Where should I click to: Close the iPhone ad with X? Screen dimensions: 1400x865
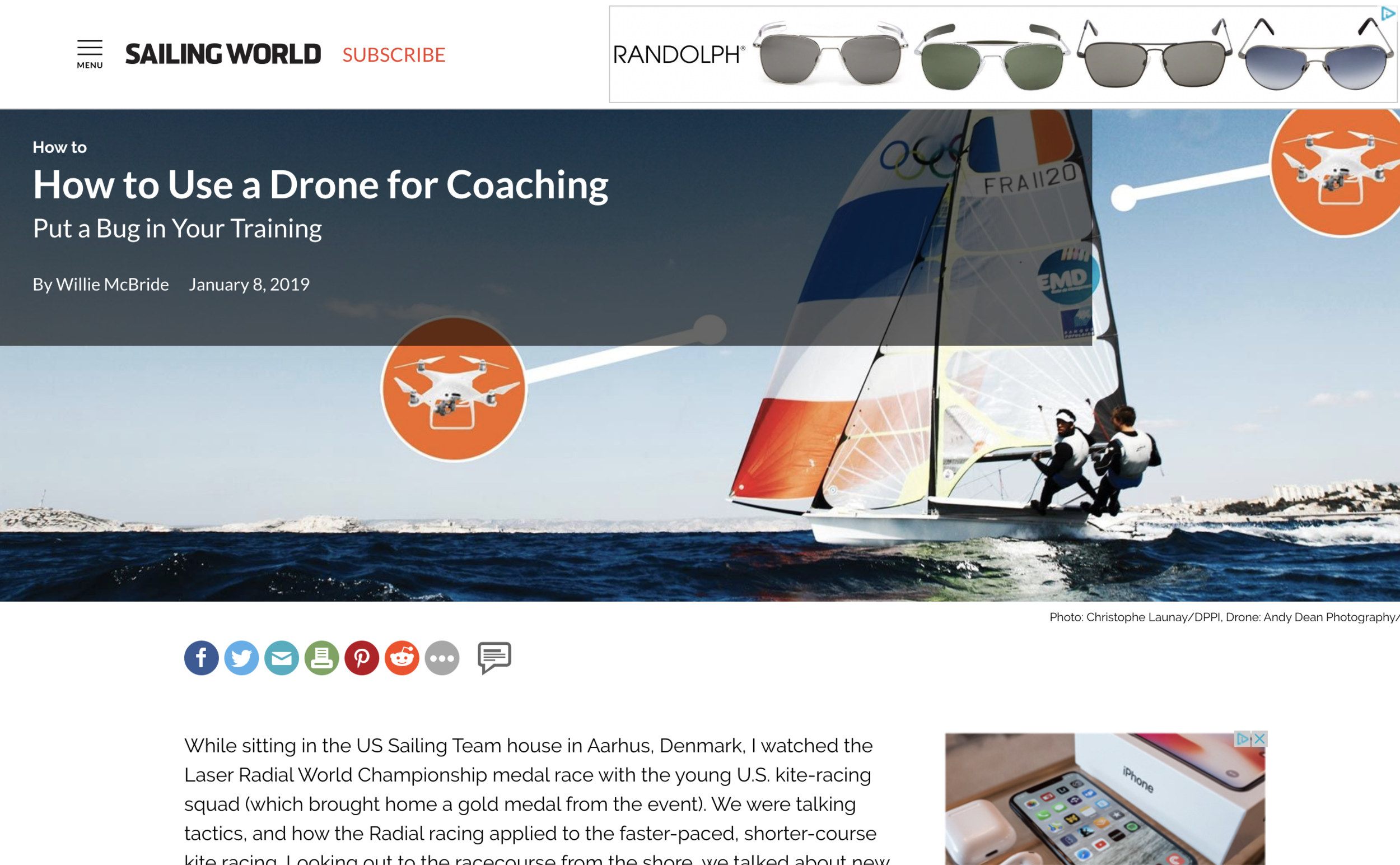pos(1259,738)
